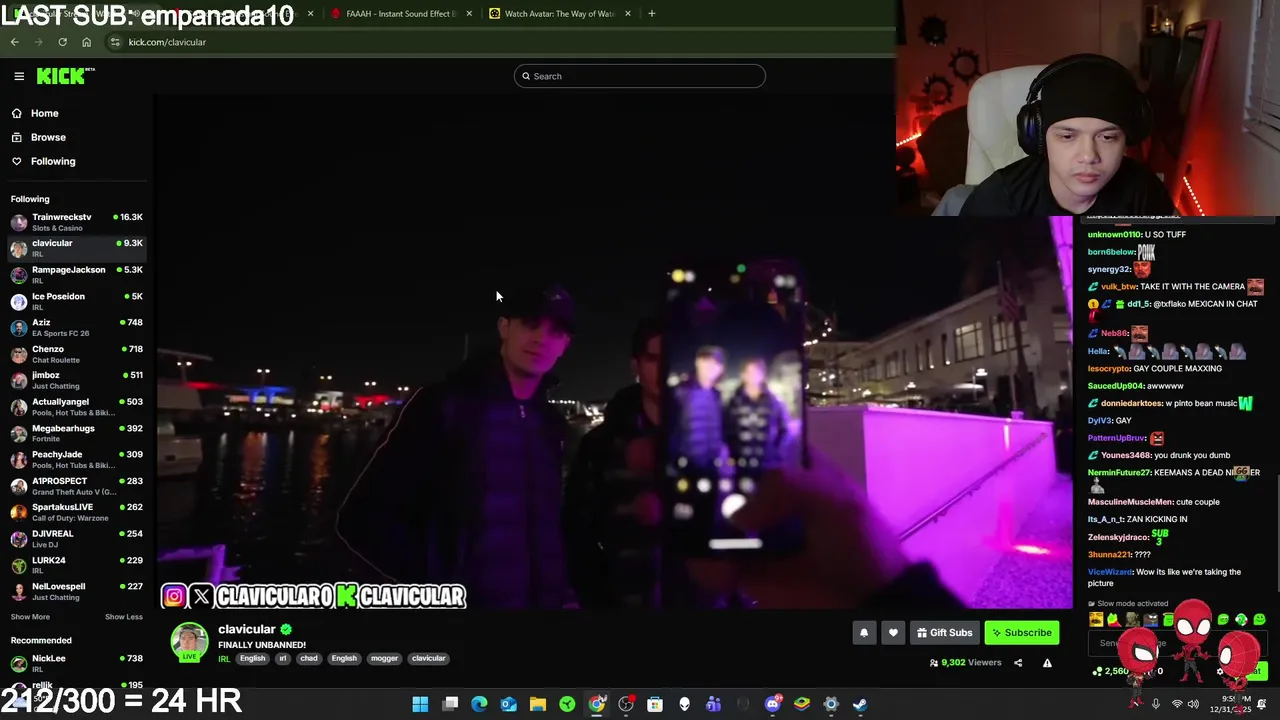This screenshot has height=720, width=1280.
Task: Click username Iesocrypto in chat
Action: coord(1109,368)
